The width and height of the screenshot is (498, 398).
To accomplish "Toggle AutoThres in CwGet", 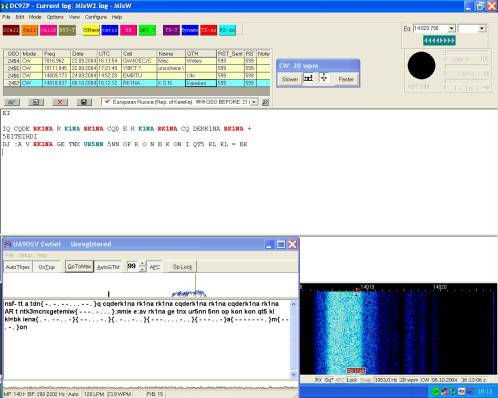I will (x=18, y=267).
